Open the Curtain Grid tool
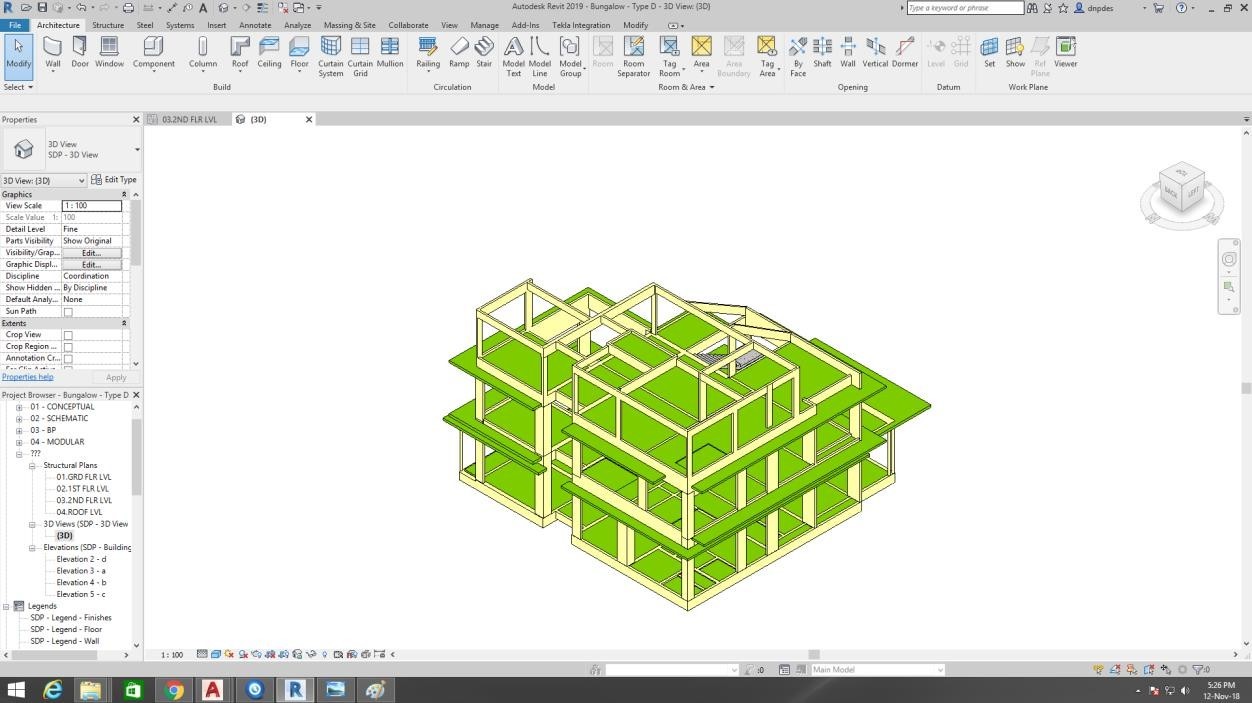This screenshot has height=703, width=1252. tap(360, 52)
